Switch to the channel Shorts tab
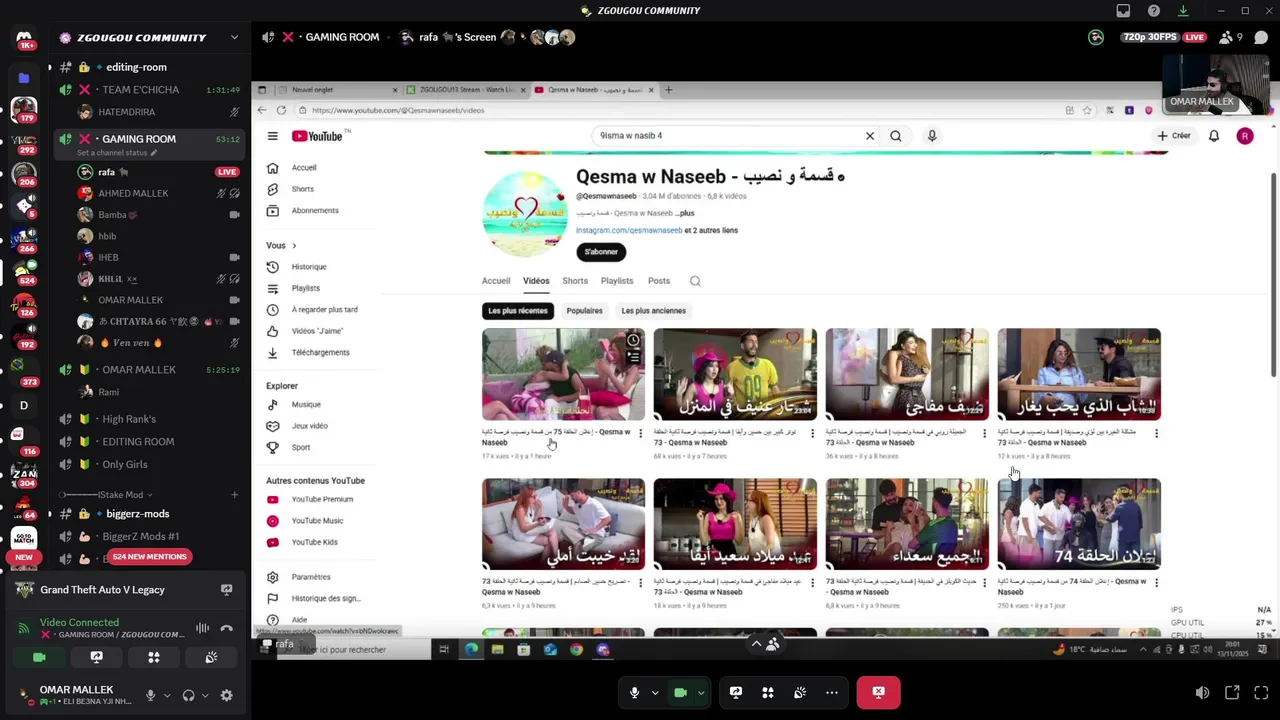Viewport: 1280px width, 720px height. [x=575, y=281]
